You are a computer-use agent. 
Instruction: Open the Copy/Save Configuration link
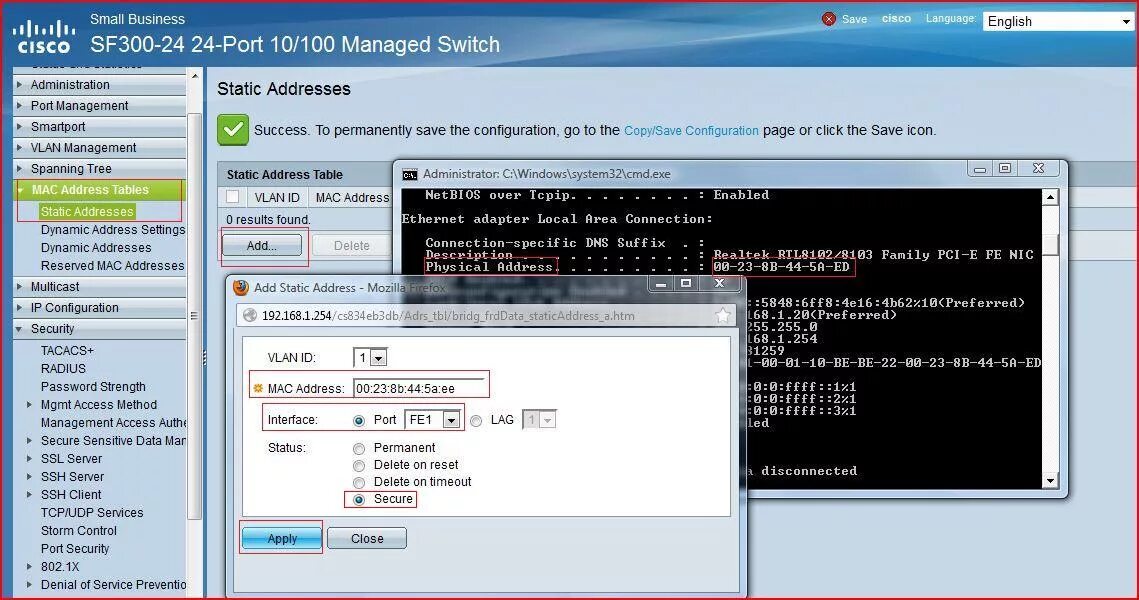click(691, 131)
